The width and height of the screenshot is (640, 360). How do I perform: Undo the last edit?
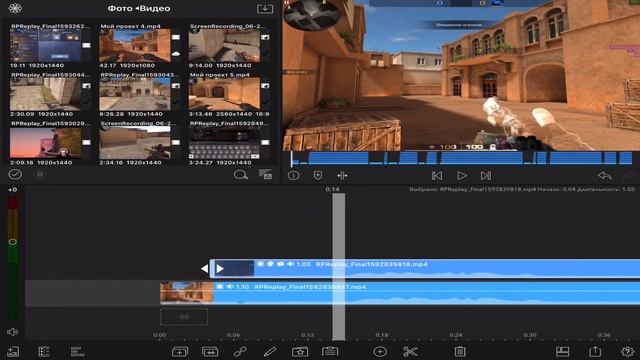(x=604, y=176)
